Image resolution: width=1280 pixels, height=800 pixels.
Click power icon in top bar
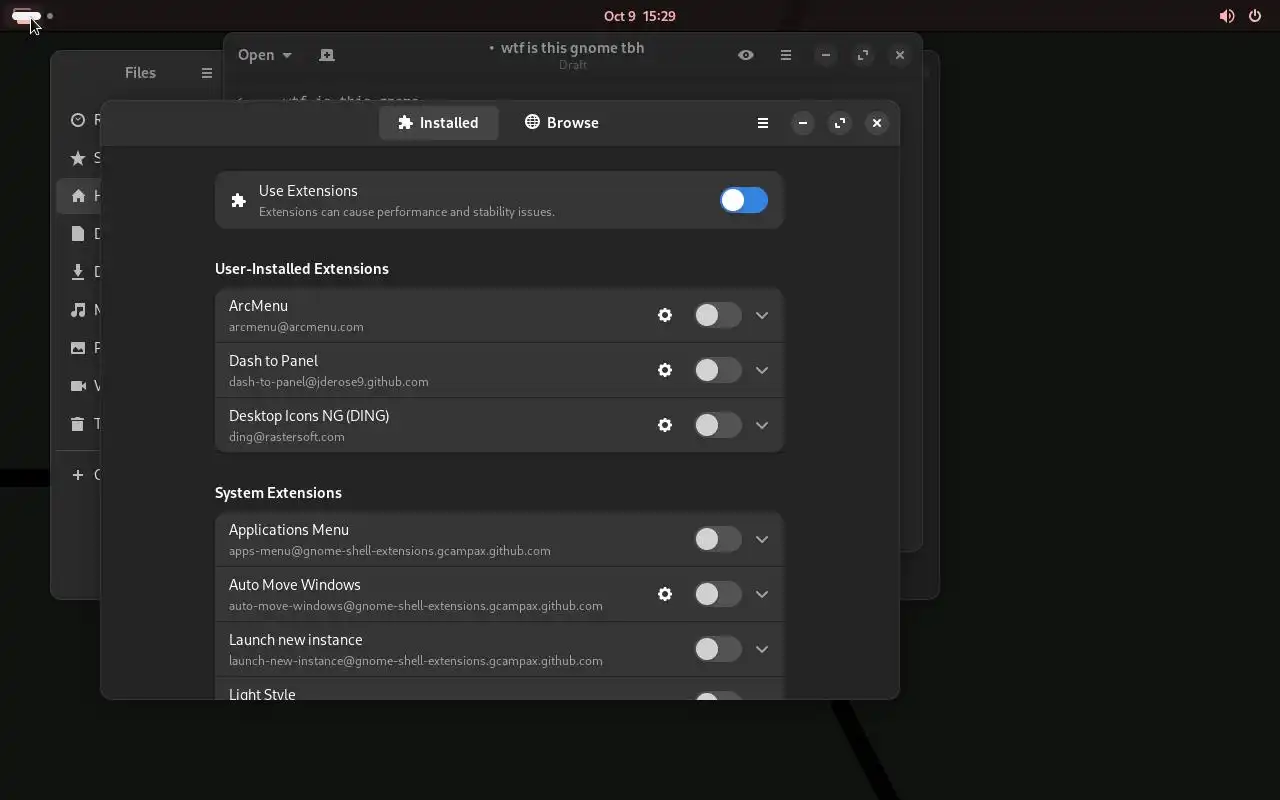pyautogui.click(x=1255, y=16)
